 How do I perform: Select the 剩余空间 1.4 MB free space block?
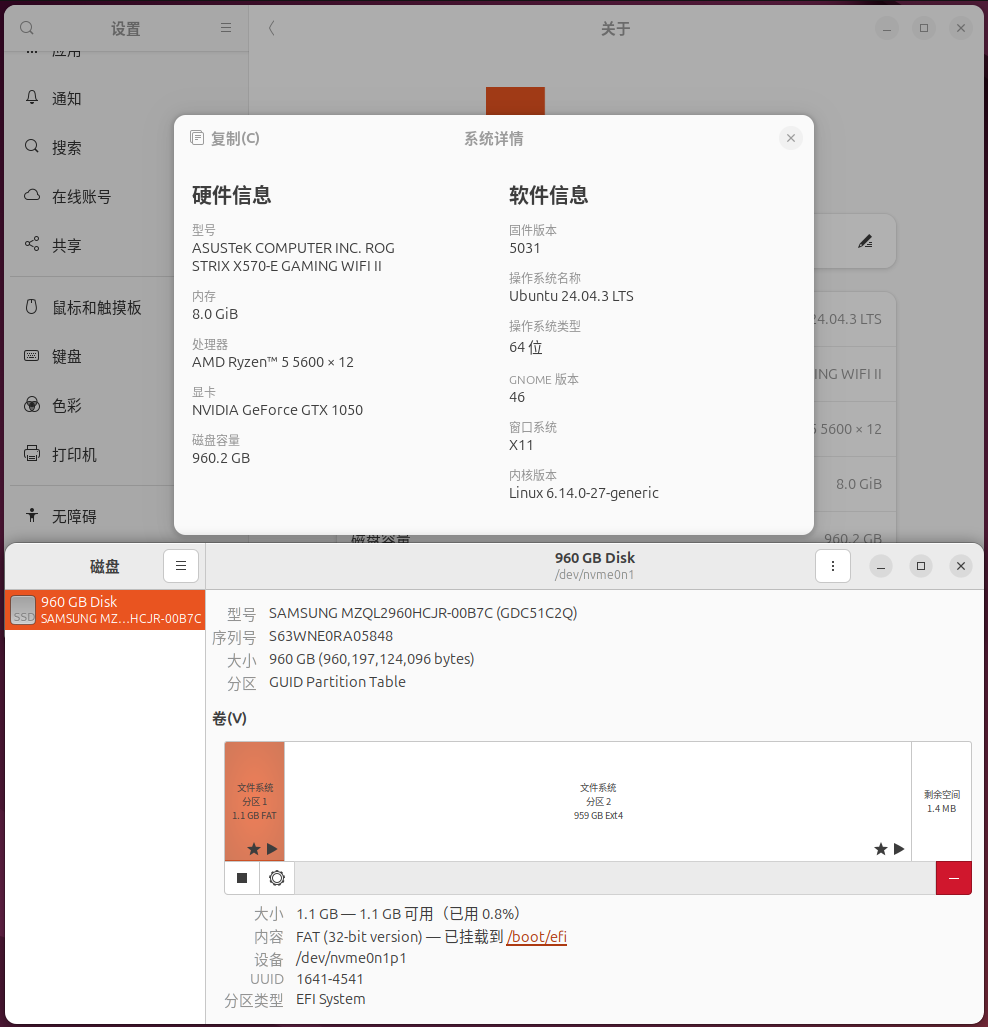tap(941, 801)
